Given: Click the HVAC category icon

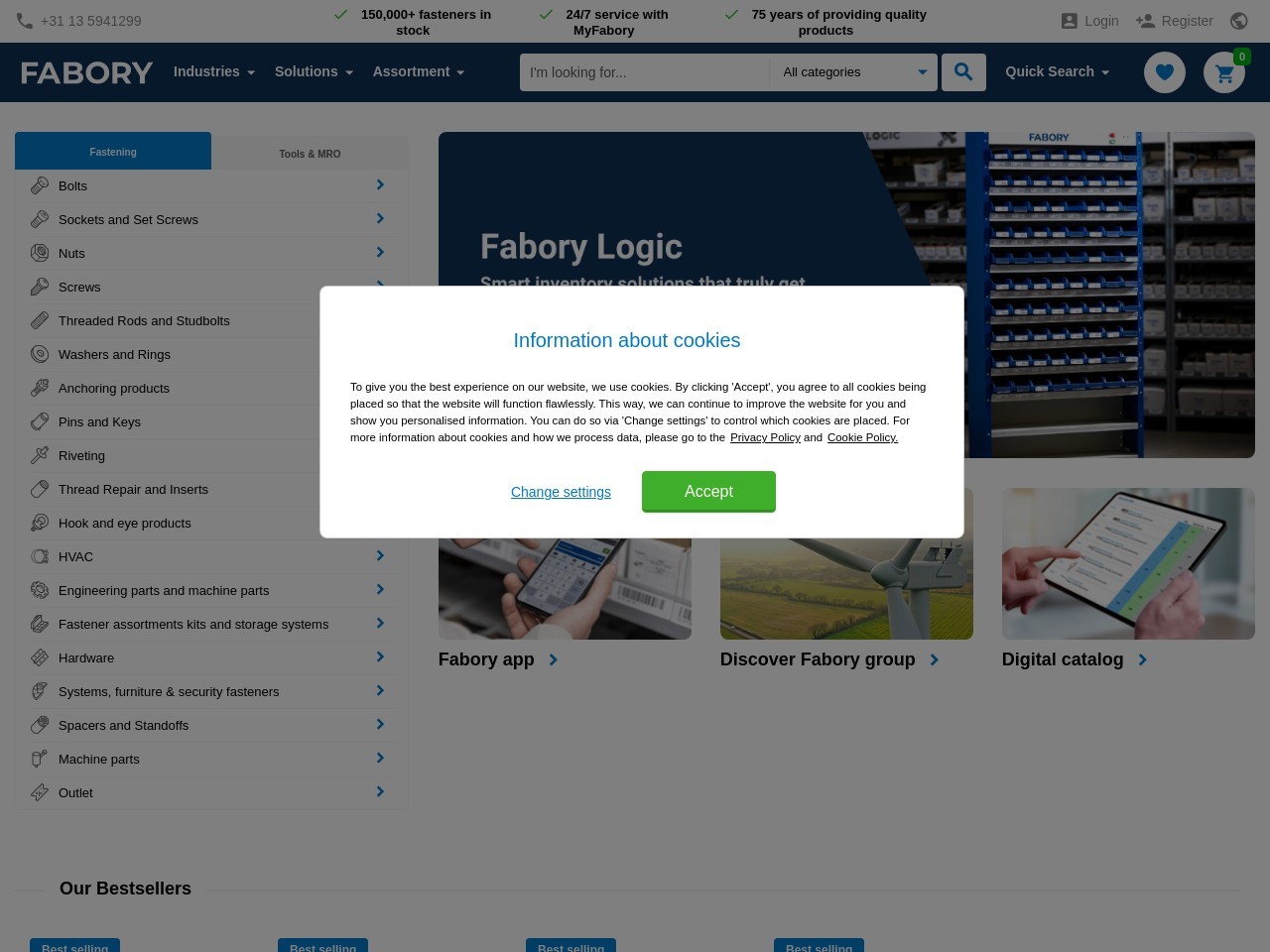Looking at the screenshot, I should (x=40, y=556).
